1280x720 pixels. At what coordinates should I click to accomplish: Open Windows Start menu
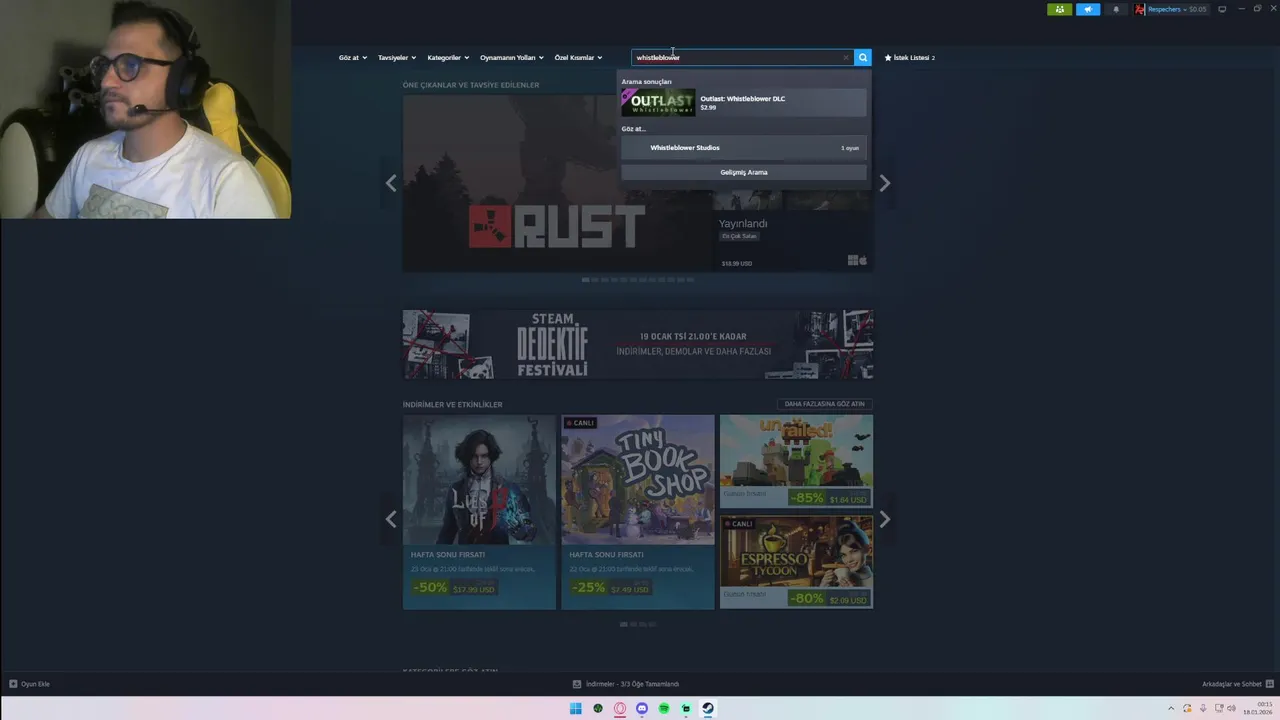pos(575,708)
